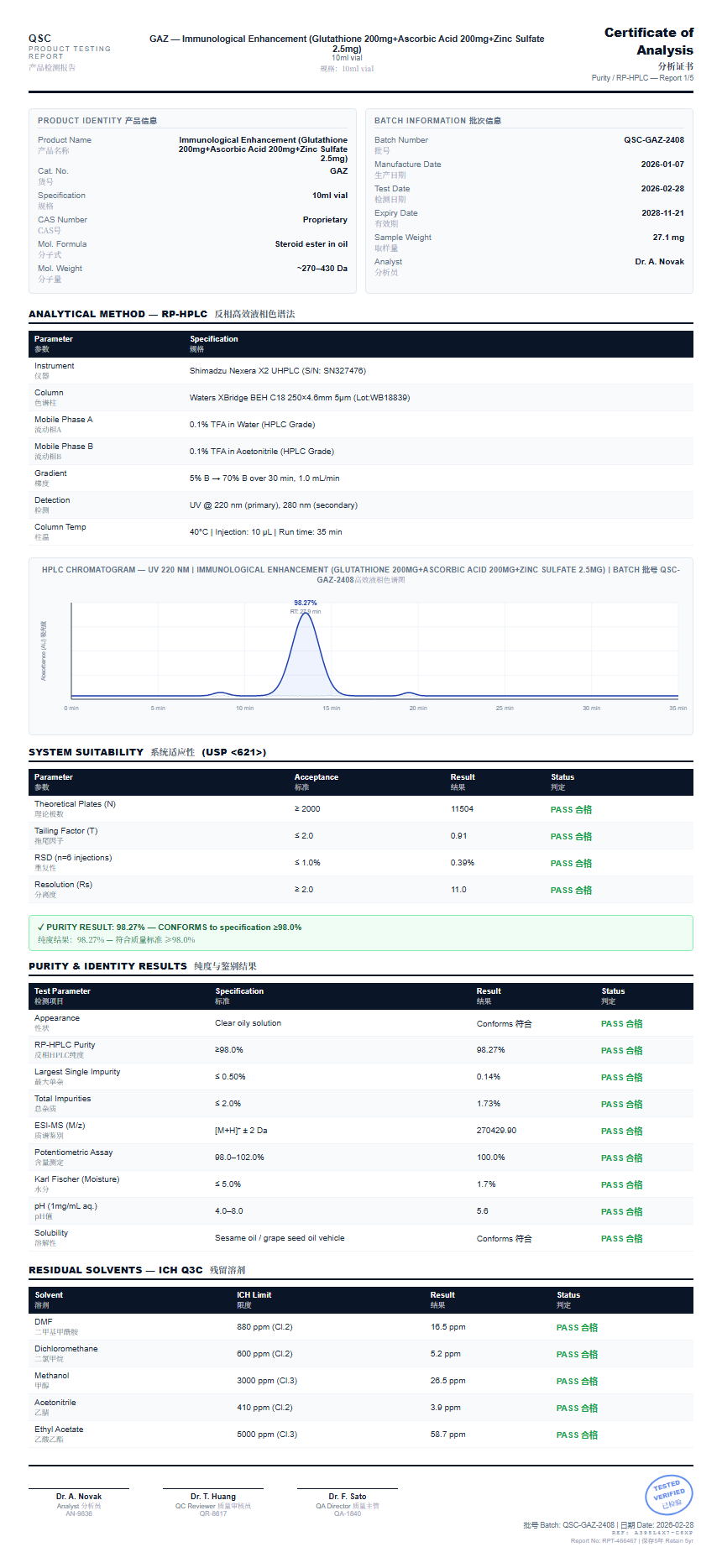Select expiry date value '2028-11-21'

tap(662, 213)
